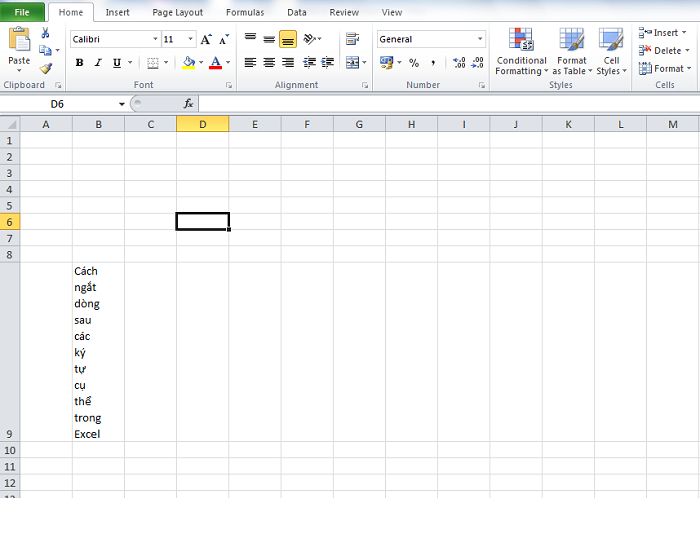Viewport: 700px width, 534px height.
Task: Decrease font size with Shrink Font icon
Action: 224,39
